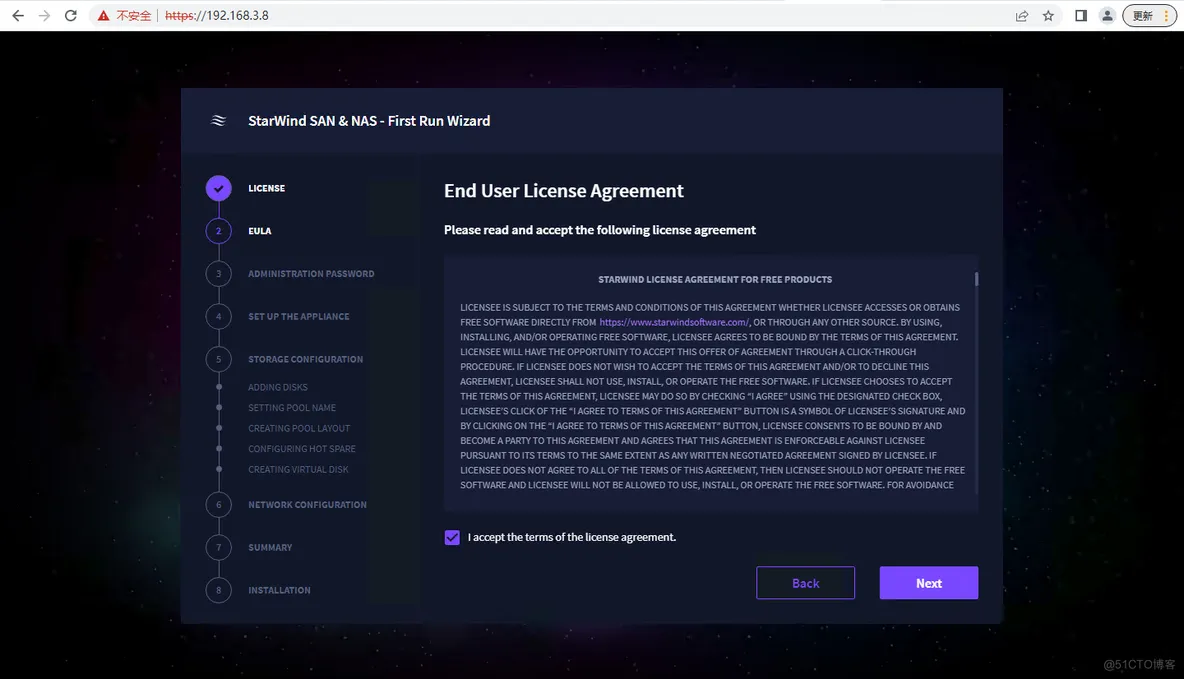Open the starwindsoftware.com link in agreement
This screenshot has height=679, width=1184.
[x=674, y=322]
